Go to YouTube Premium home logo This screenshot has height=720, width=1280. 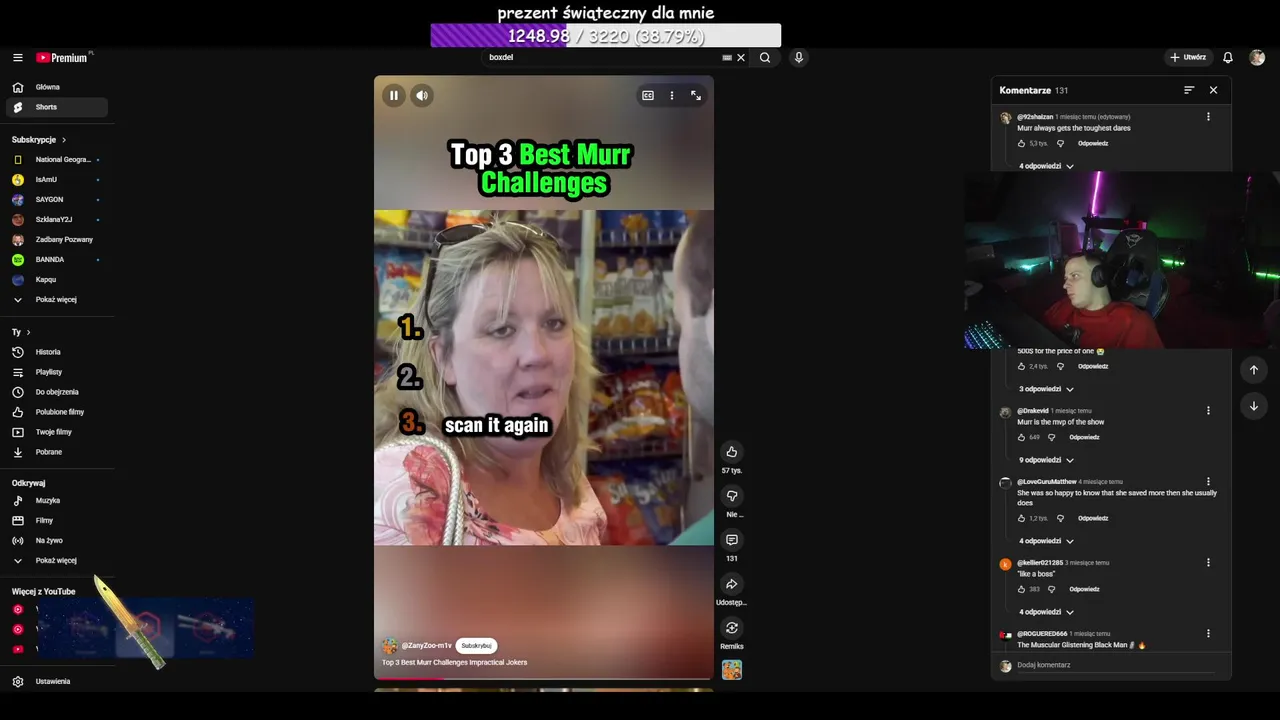(64, 58)
